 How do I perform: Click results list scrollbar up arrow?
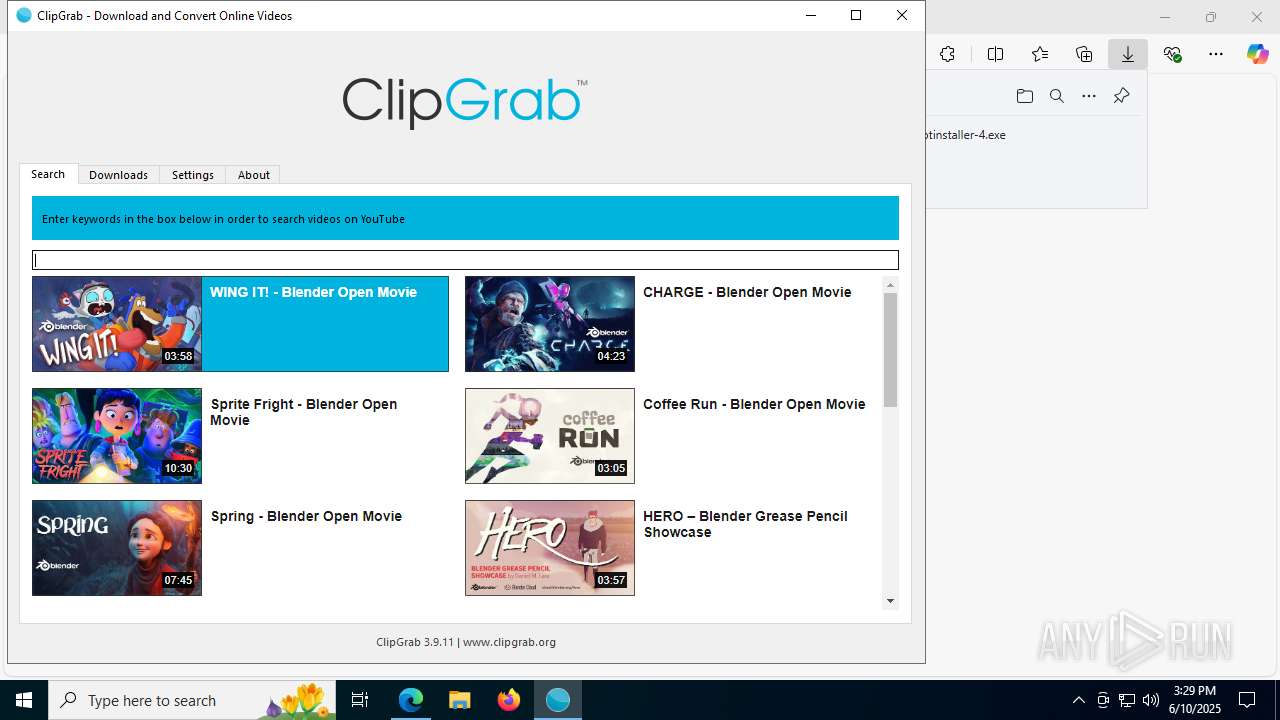coord(890,286)
